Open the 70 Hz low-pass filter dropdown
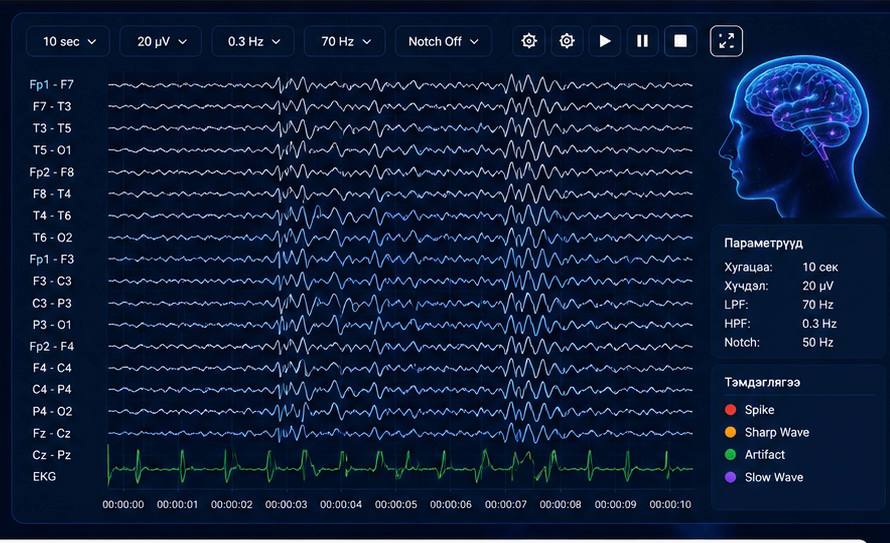Image resolution: width=890 pixels, height=543 pixels. click(x=345, y=41)
